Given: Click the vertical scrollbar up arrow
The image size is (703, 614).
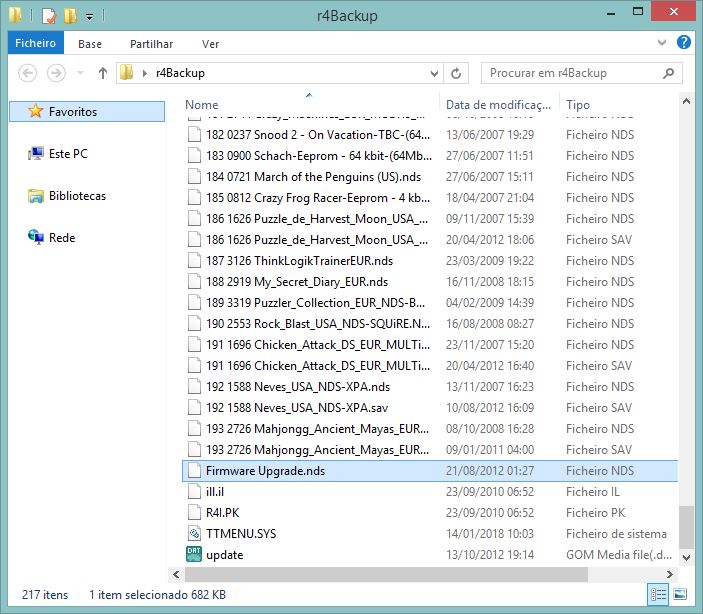Looking at the screenshot, I should [x=686, y=102].
